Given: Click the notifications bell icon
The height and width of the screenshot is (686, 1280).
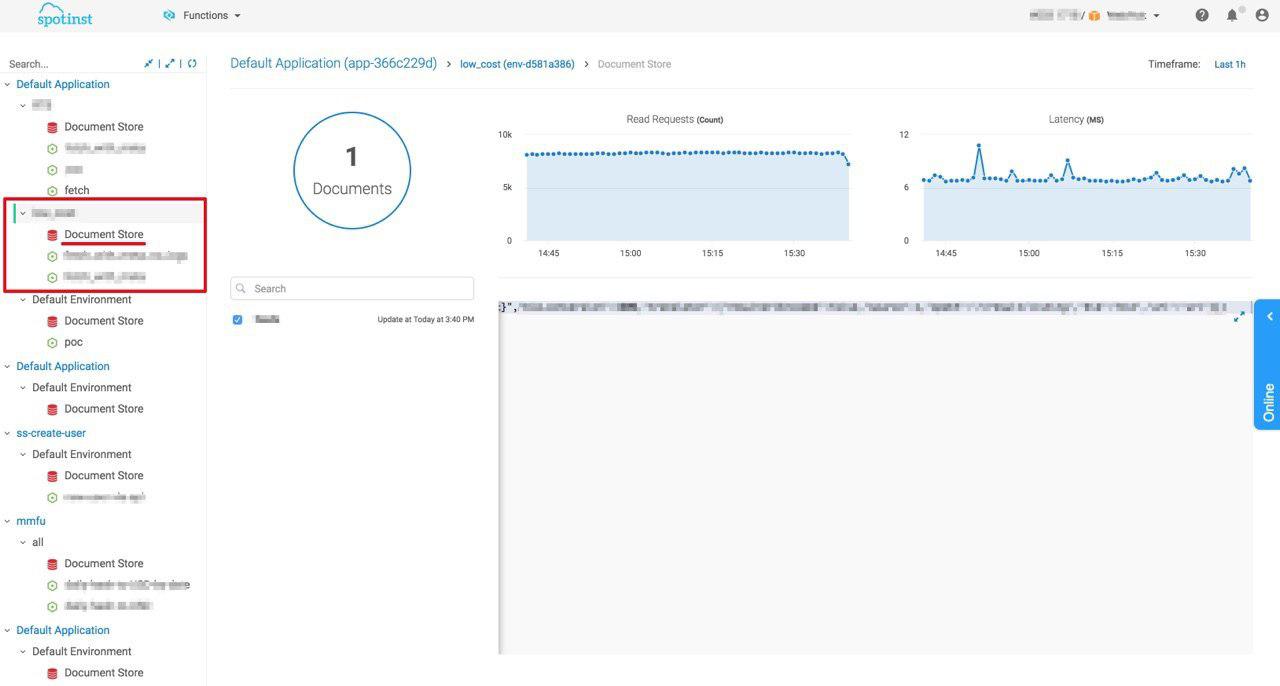Looking at the screenshot, I should click(1229, 14).
